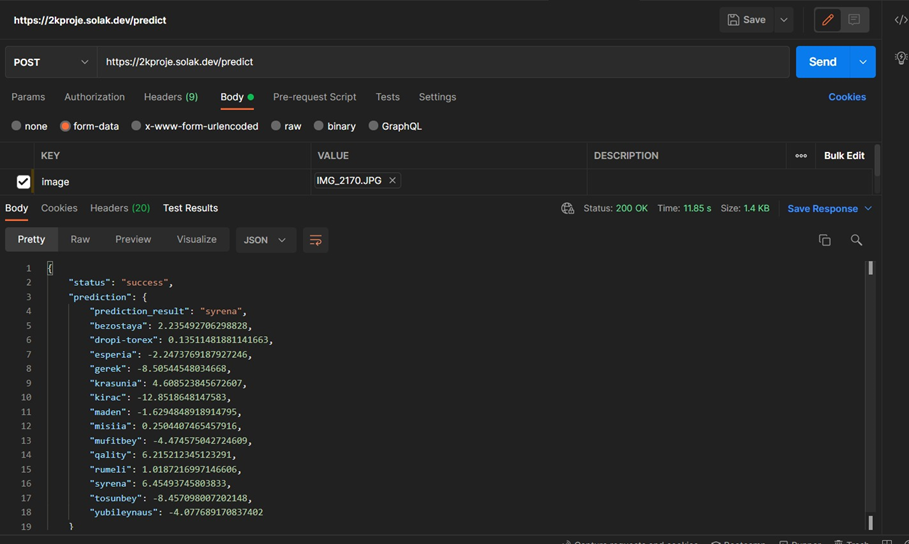
Task: Click the image key cell
Action: 172,182
